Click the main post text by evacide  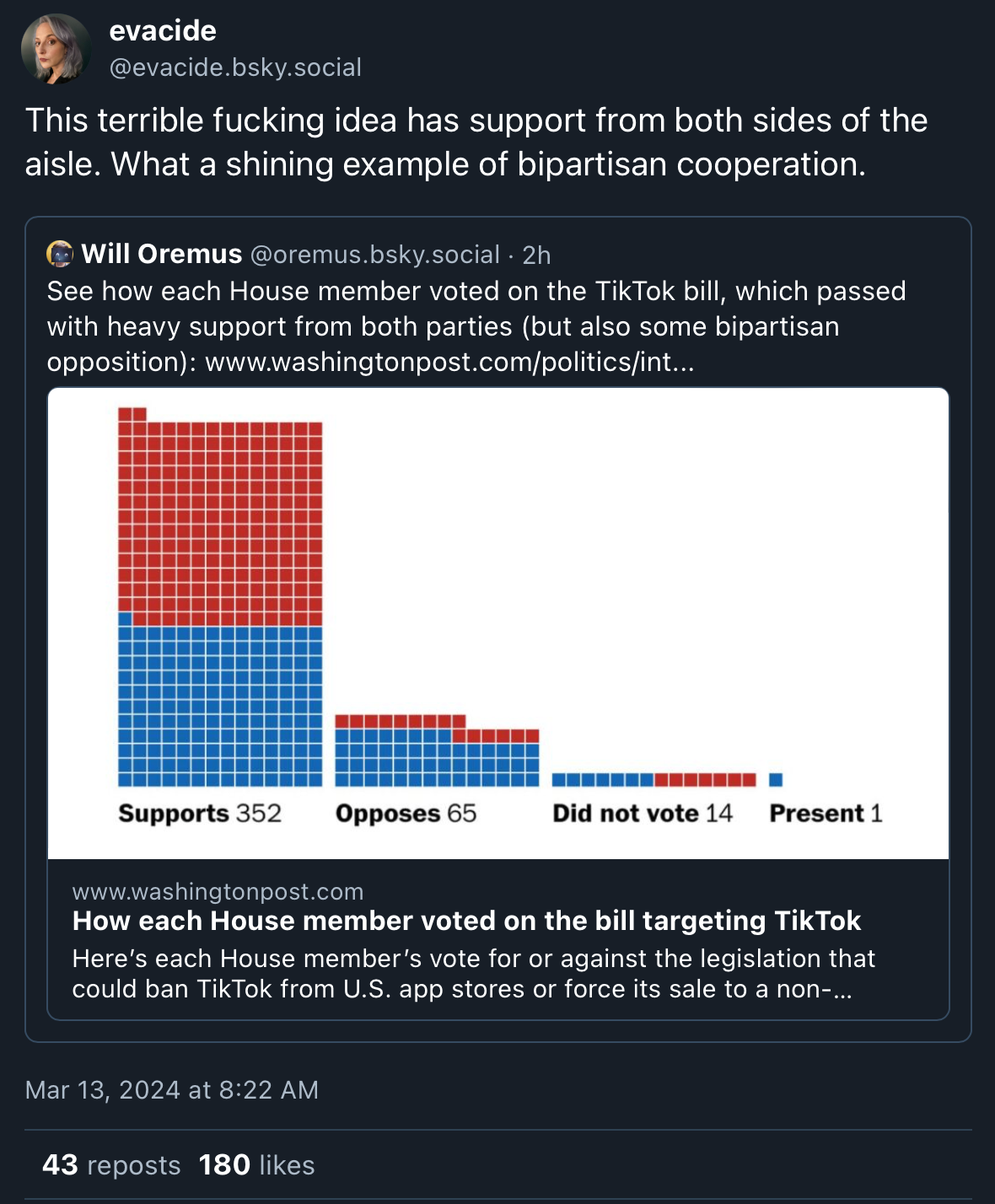pyautogui.click(x=477, y=142)
